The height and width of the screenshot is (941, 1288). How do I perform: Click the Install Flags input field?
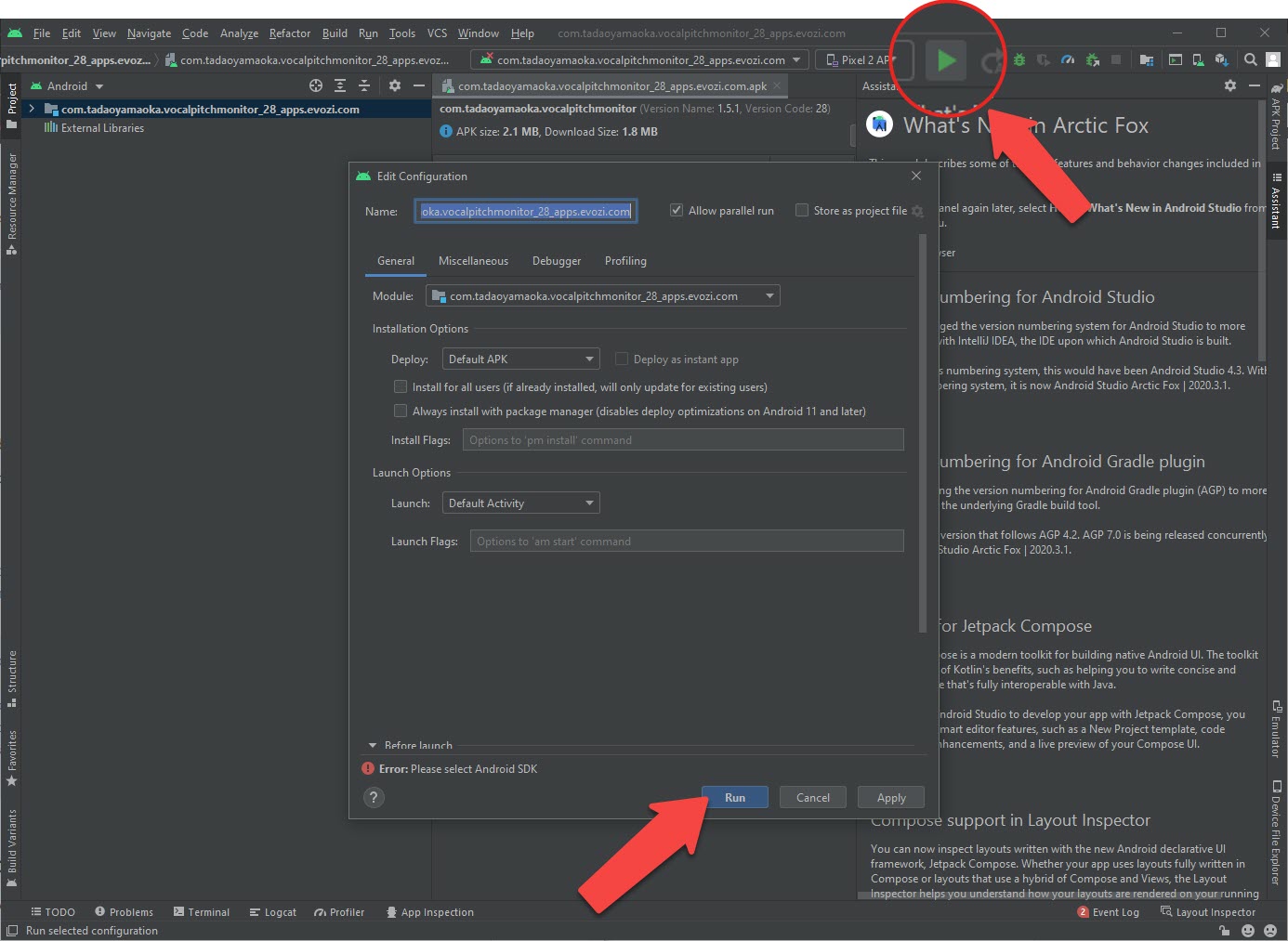[x=682, y=440]
